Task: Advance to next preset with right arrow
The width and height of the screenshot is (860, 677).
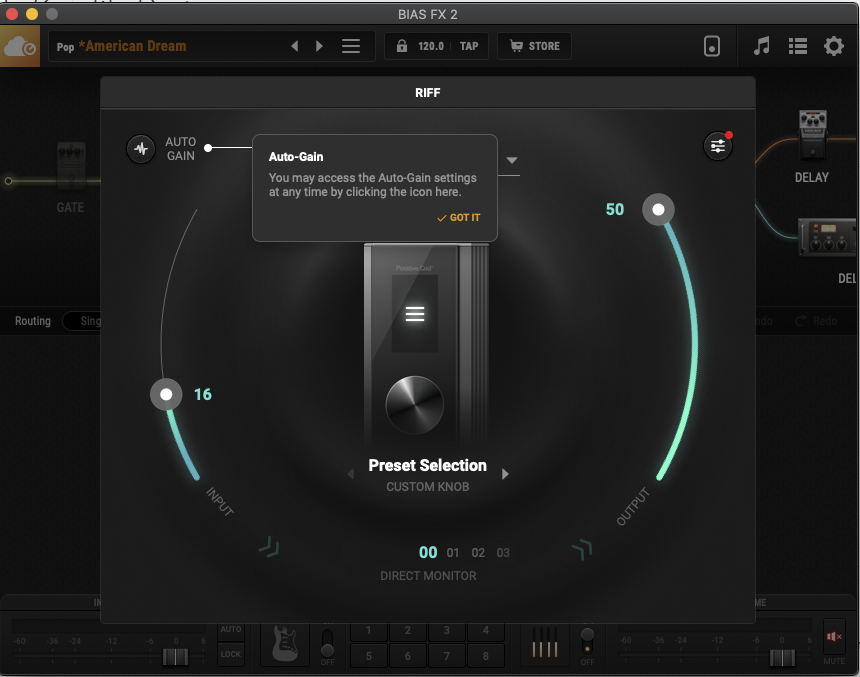Action: tap(318, 46)
